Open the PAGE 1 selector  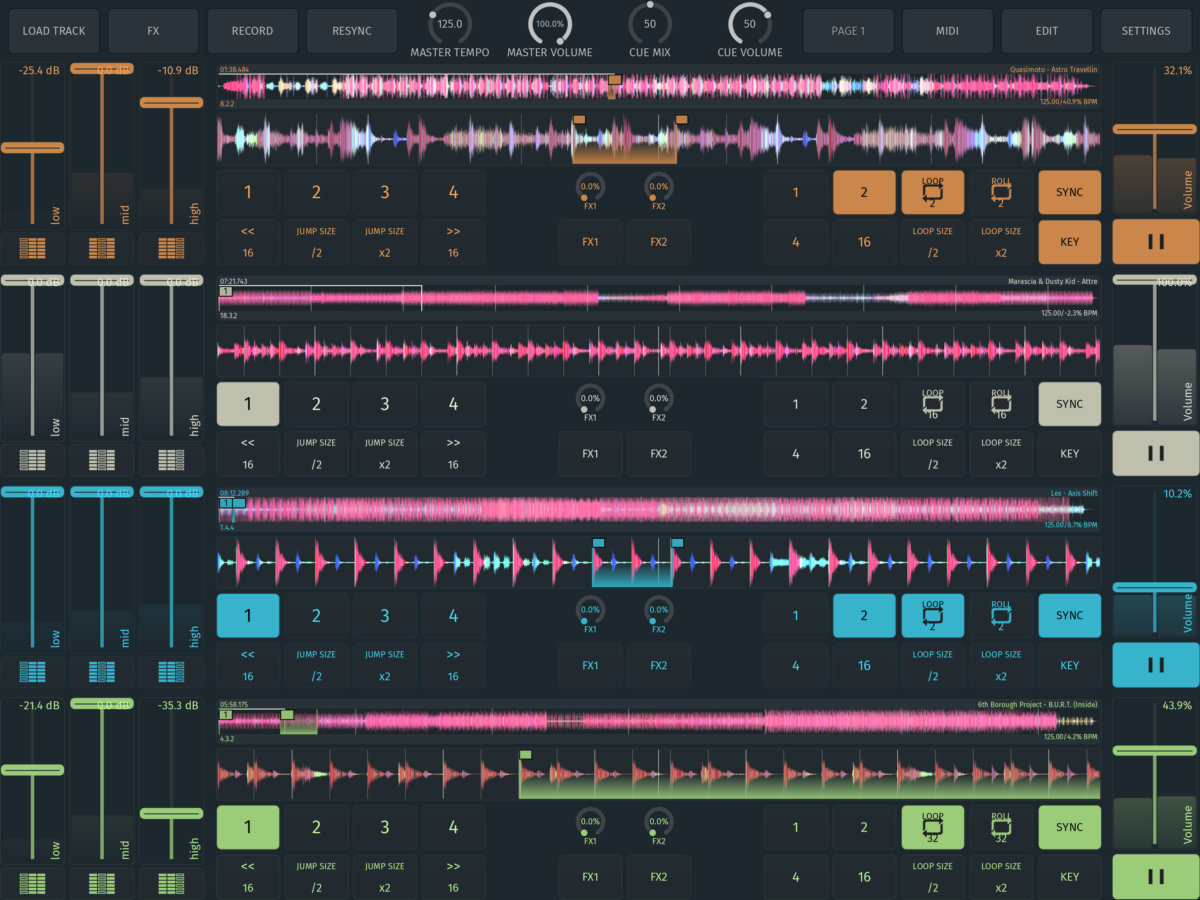848,31
